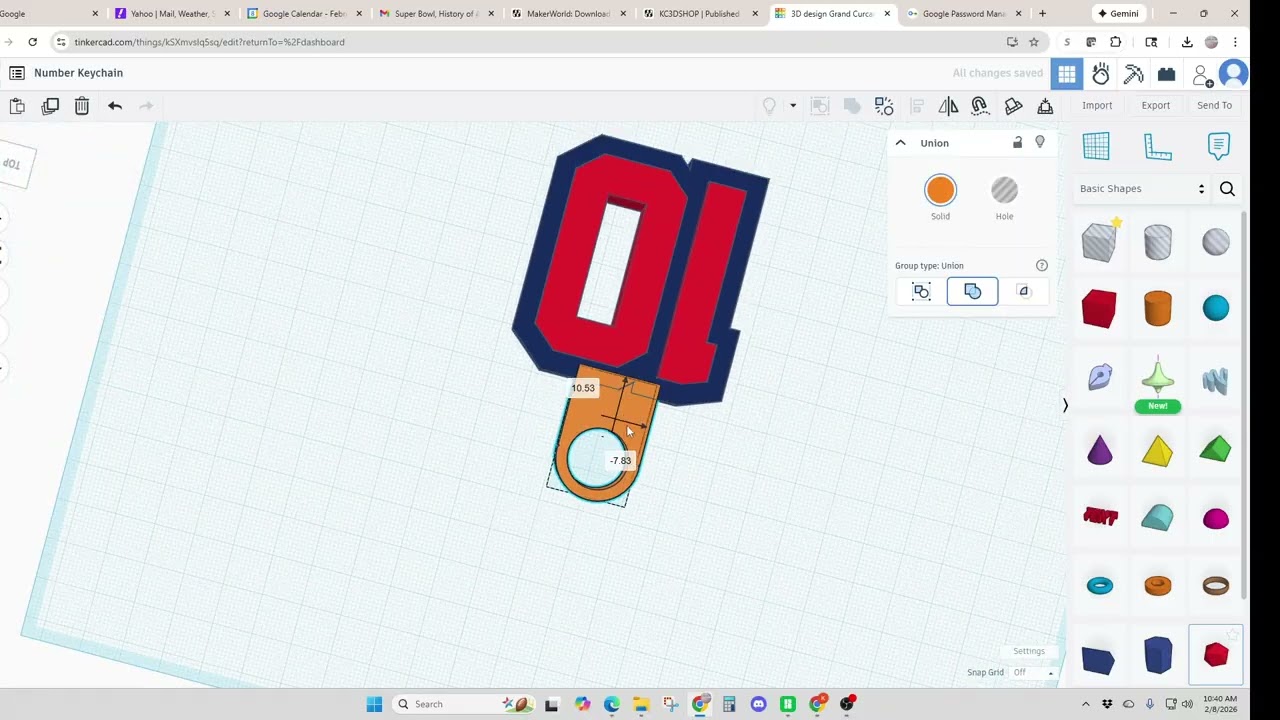
Task: Pick the striped hole Cylinder shape
Action: (1157, 242)
